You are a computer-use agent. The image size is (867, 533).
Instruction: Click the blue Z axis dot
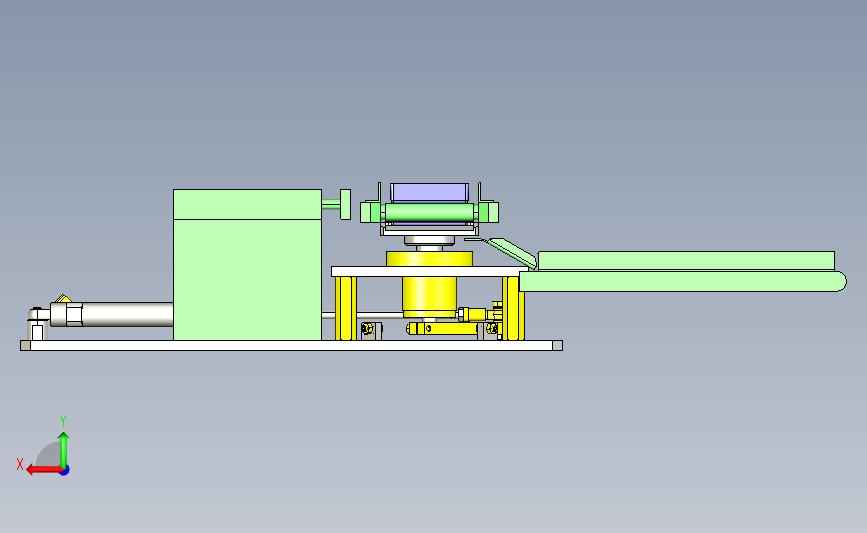click(65, 471)
